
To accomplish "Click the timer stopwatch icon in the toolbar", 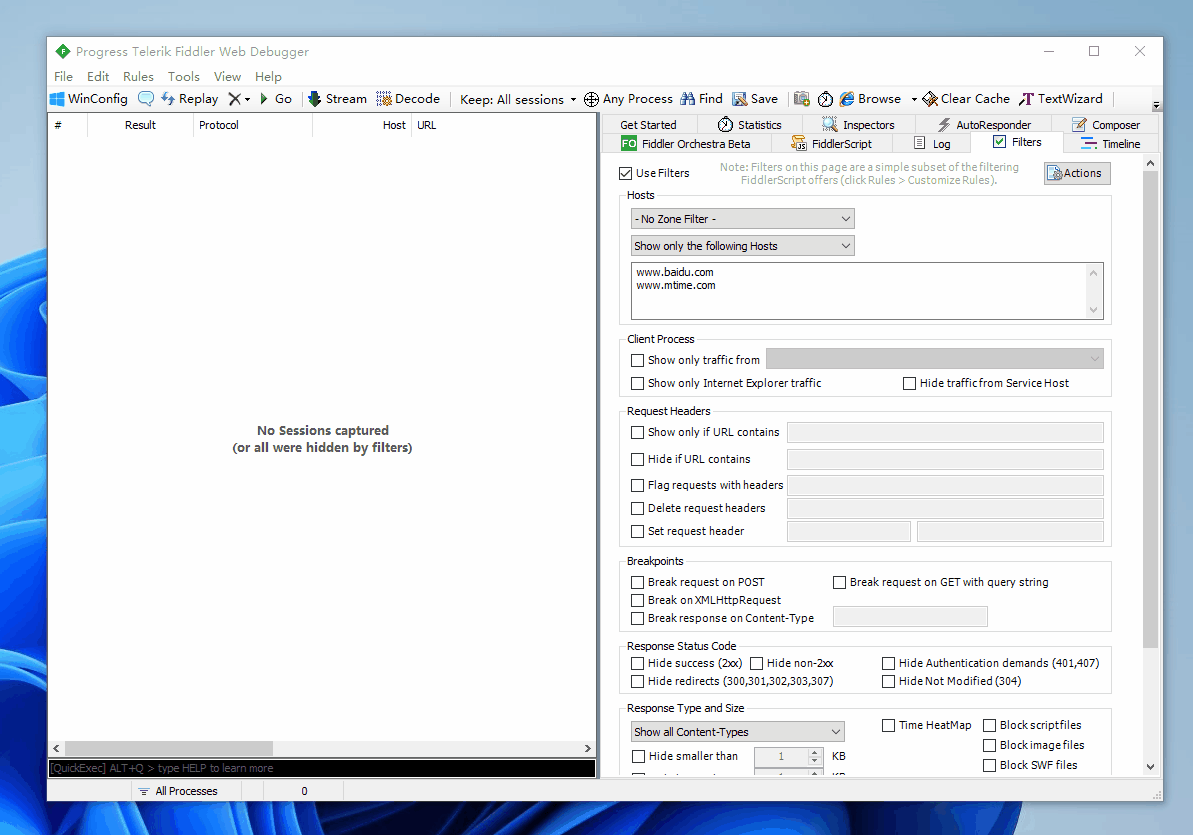I will tap(825, 99).
